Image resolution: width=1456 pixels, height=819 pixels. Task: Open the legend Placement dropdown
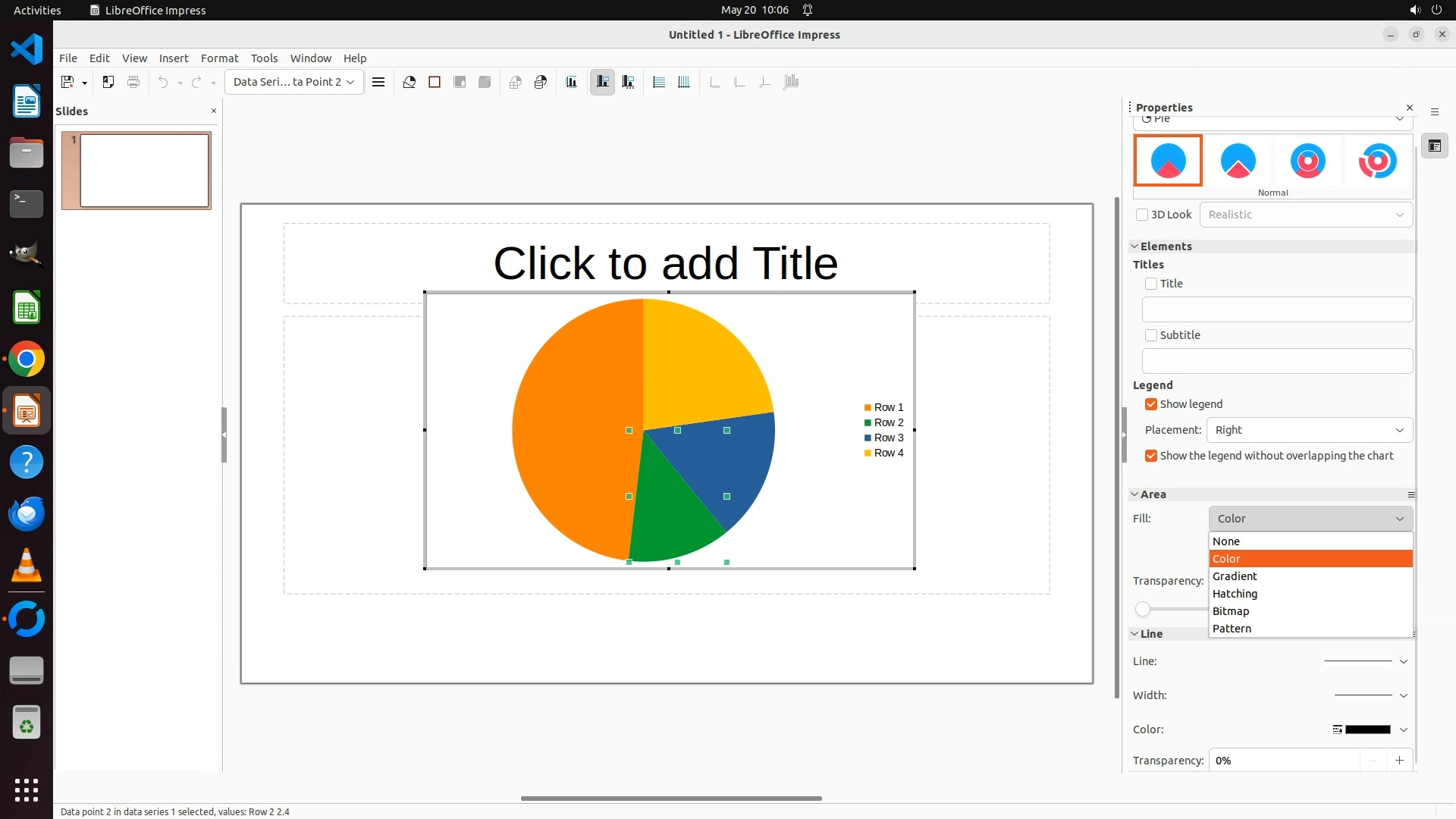[x=1310, y=430]
